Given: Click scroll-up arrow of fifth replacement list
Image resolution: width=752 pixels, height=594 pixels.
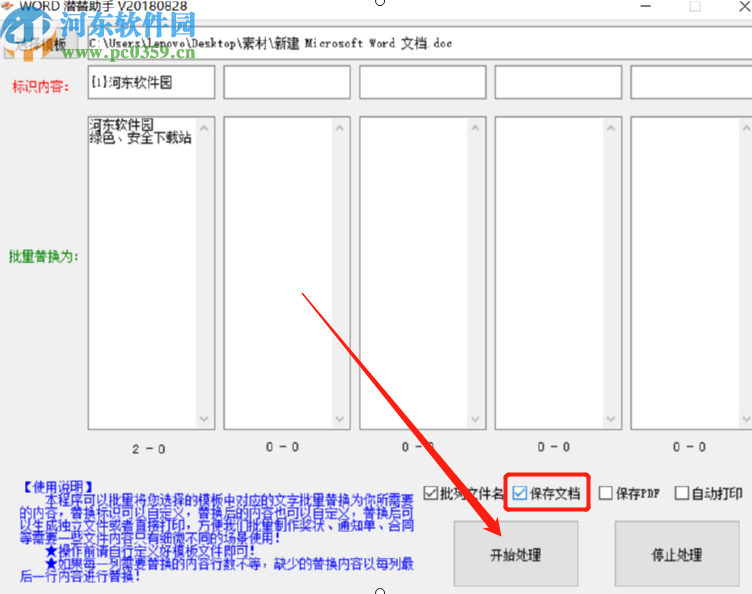Looking at the screenshot, I should point(746,128).
